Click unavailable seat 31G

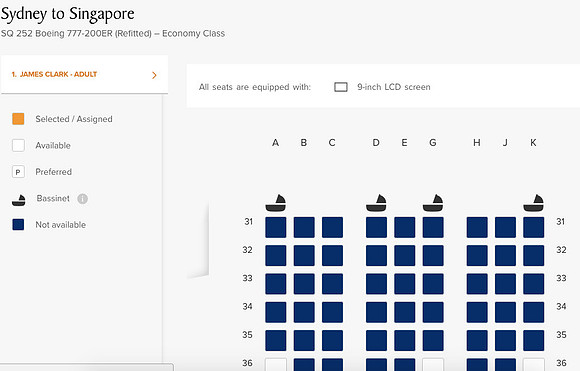tap(433, 227)
